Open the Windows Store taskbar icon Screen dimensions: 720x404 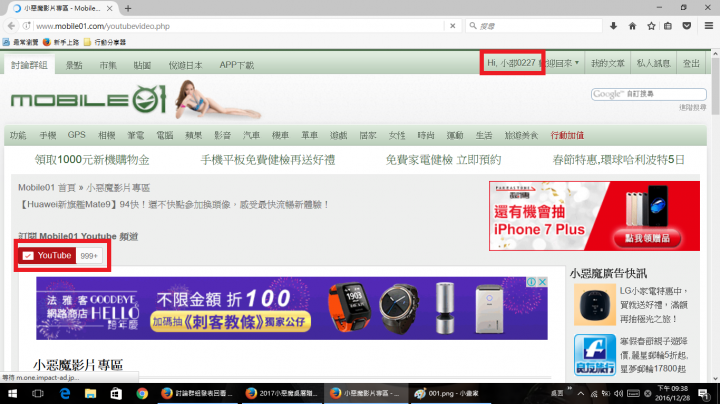point(116,393)
